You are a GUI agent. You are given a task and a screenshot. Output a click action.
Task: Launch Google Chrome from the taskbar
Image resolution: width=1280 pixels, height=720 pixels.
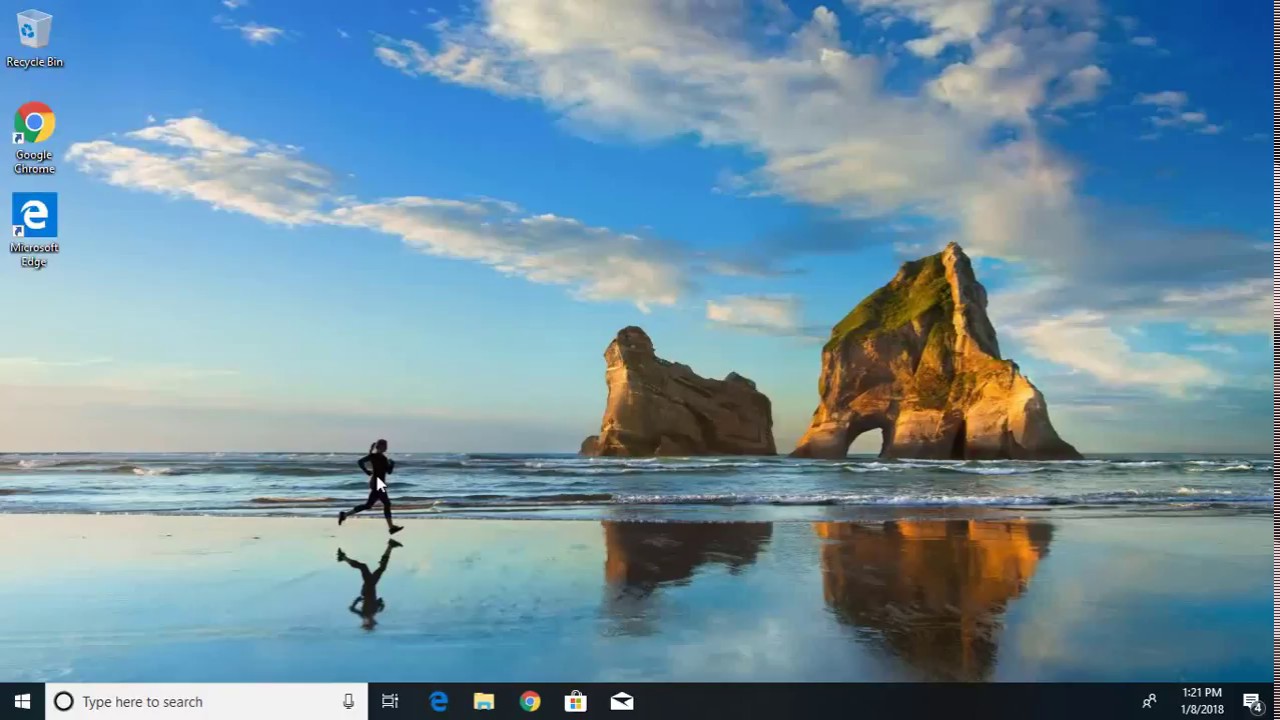coord(530,702)
